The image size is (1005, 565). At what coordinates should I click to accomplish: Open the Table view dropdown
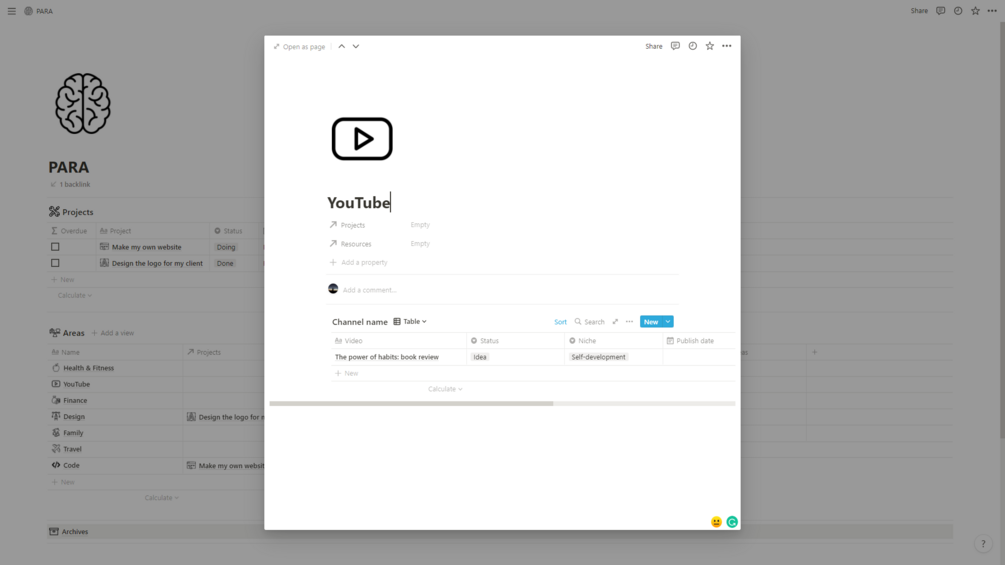tap(410, 322)
